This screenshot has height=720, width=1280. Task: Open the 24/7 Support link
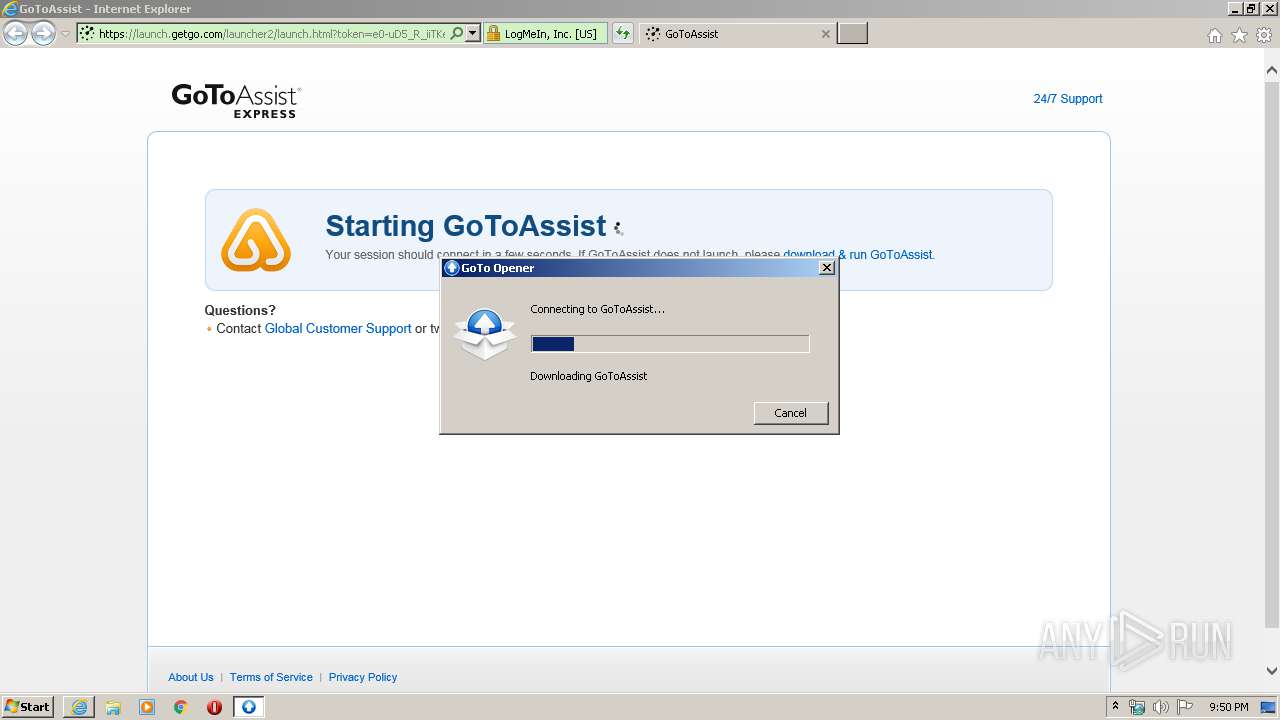tap(1067, 99)
